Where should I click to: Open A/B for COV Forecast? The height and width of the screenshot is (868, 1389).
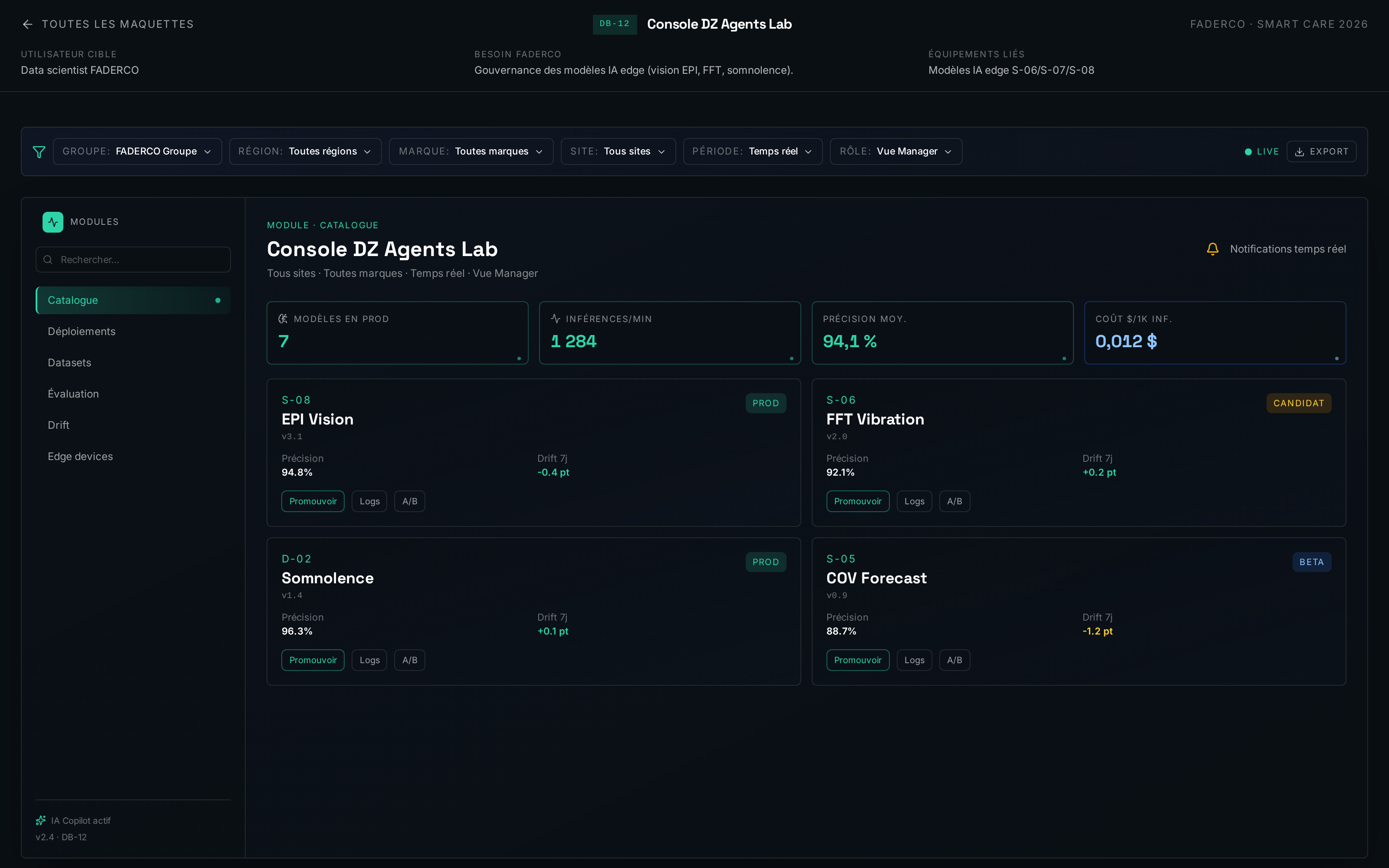click(955, 660)
